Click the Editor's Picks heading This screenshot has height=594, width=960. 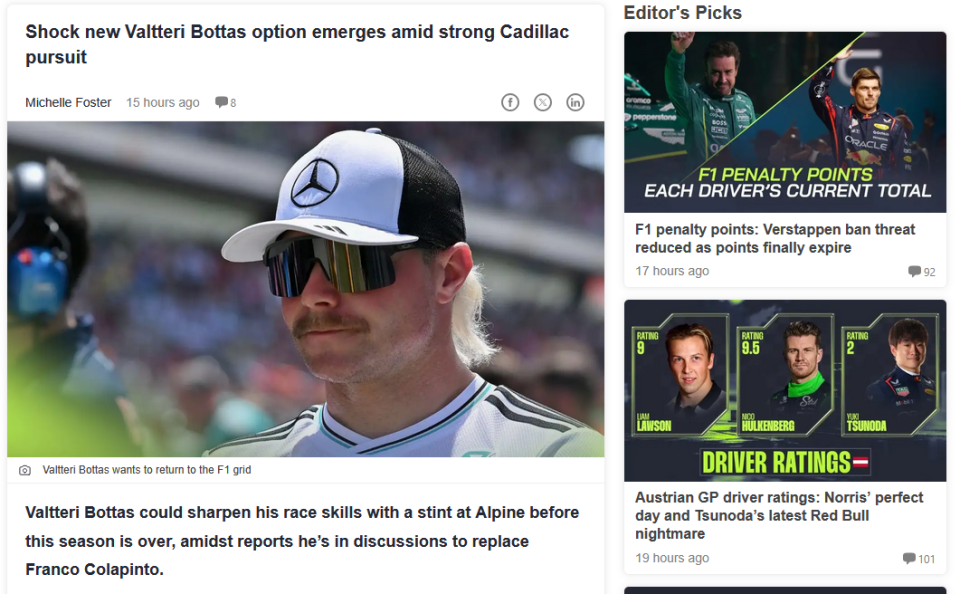[x=683, y=13]
